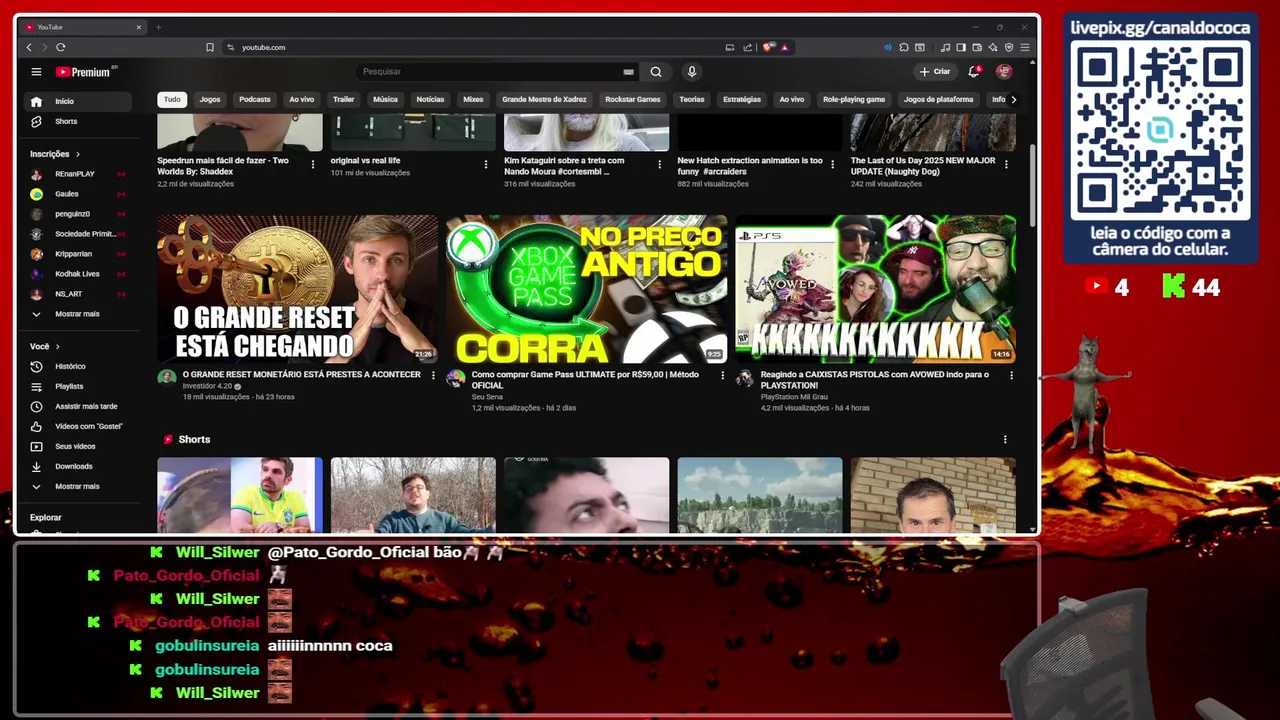The width and height of the screenshot is (1280, 720).
Task: Open the YouTube hamburger guide menu
Action: (36, 72)
